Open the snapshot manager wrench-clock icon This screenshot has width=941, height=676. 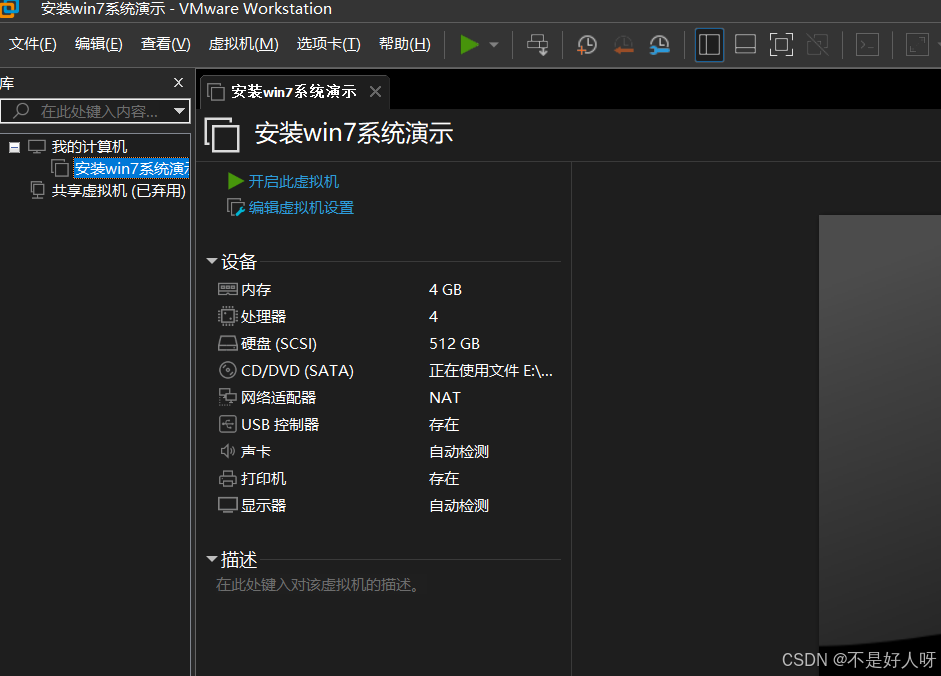pyautogui.click(x=660, y=44)
